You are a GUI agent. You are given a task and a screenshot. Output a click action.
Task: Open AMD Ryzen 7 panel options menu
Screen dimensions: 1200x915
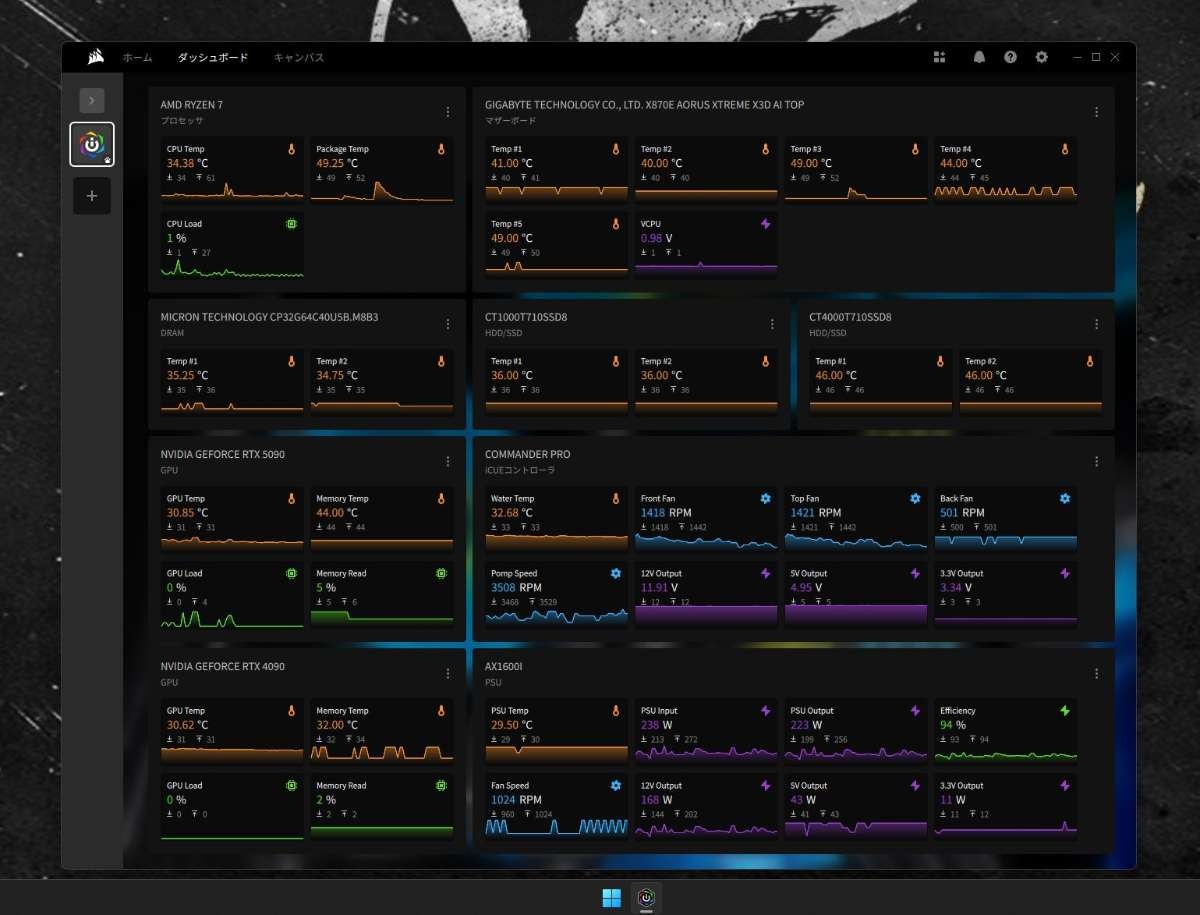448,112
